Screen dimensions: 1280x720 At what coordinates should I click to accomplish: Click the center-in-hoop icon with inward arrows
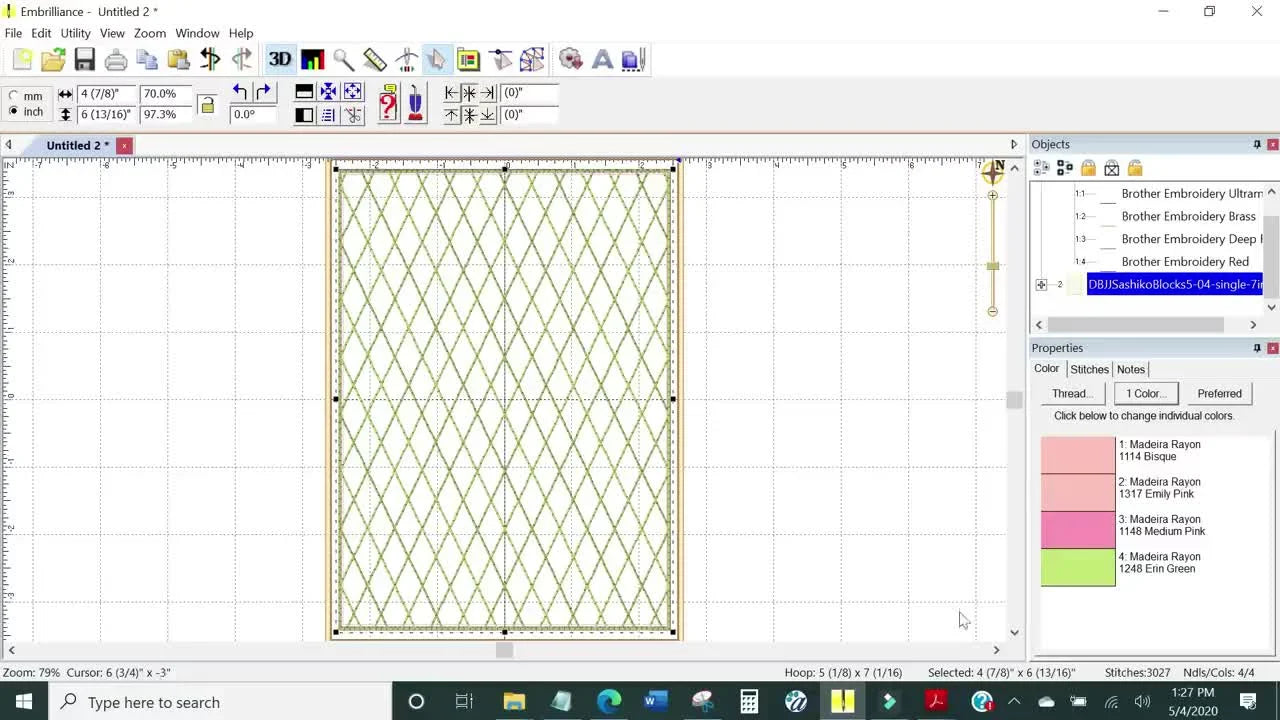[x=328, y=92]
